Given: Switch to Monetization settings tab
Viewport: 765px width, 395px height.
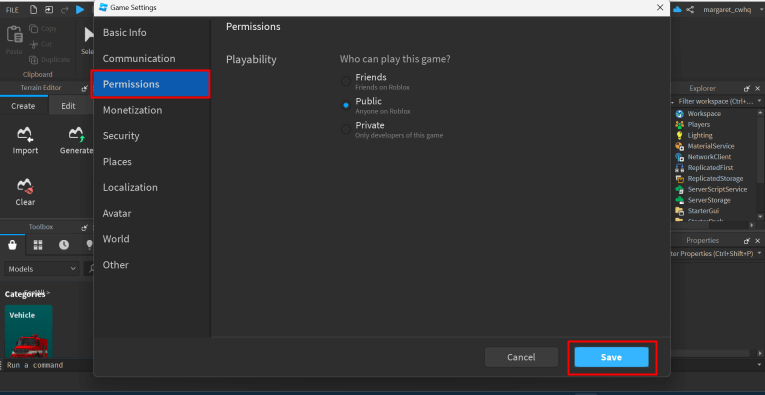Looking at the screenshot, I should click(x=151, y=110).
